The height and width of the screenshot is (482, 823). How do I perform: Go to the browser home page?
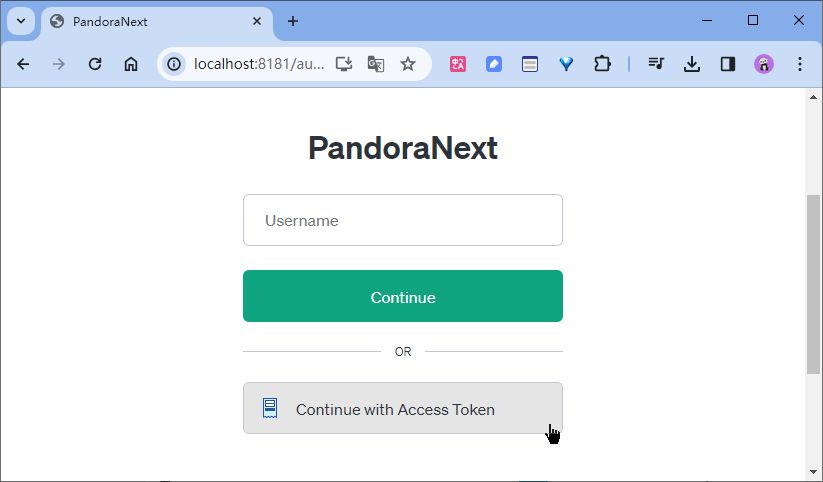(131, 64)
